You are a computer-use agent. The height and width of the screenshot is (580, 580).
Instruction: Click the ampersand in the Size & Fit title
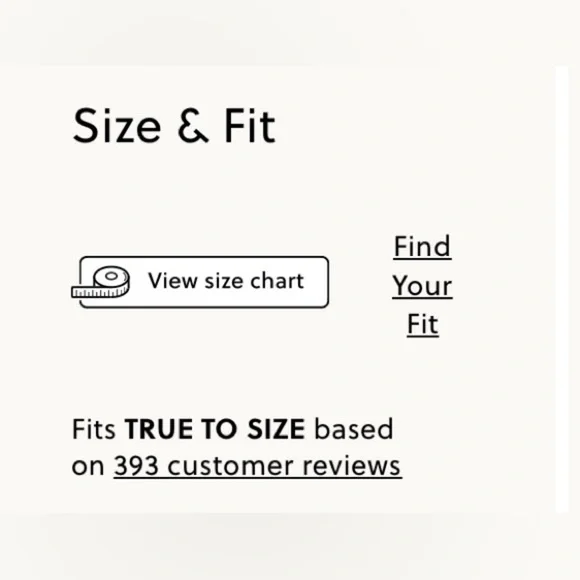tap(193, 125)
